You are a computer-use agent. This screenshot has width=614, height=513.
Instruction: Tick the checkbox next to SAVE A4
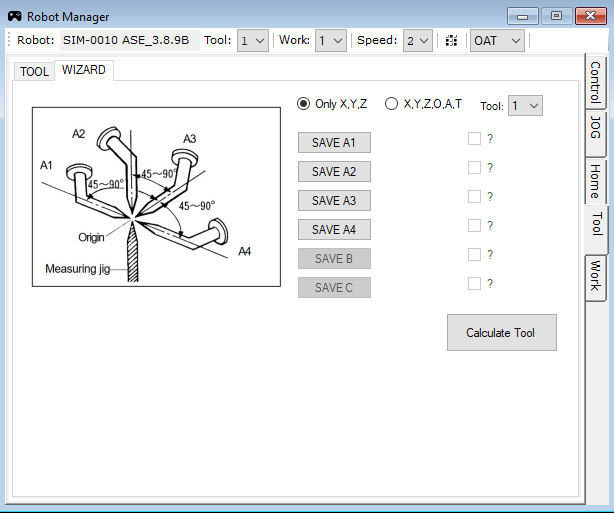pos(474,226)
